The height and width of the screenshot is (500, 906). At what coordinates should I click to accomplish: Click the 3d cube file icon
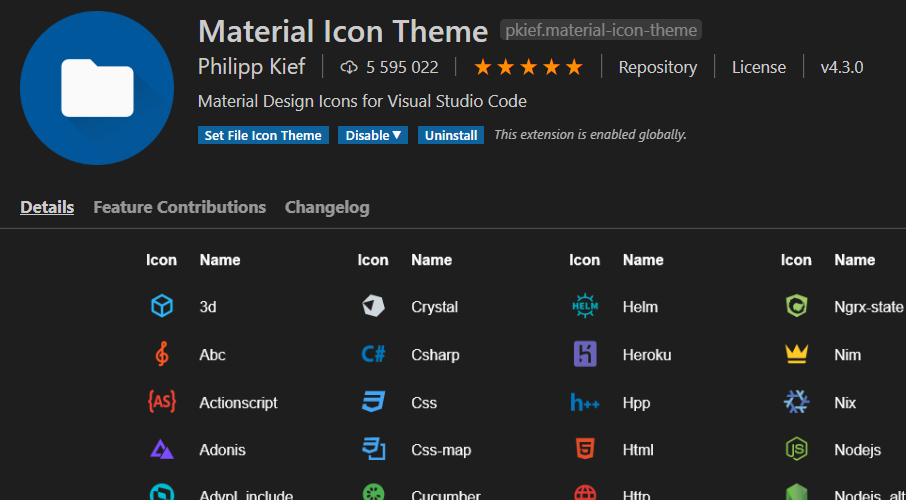tap(162, 306)
